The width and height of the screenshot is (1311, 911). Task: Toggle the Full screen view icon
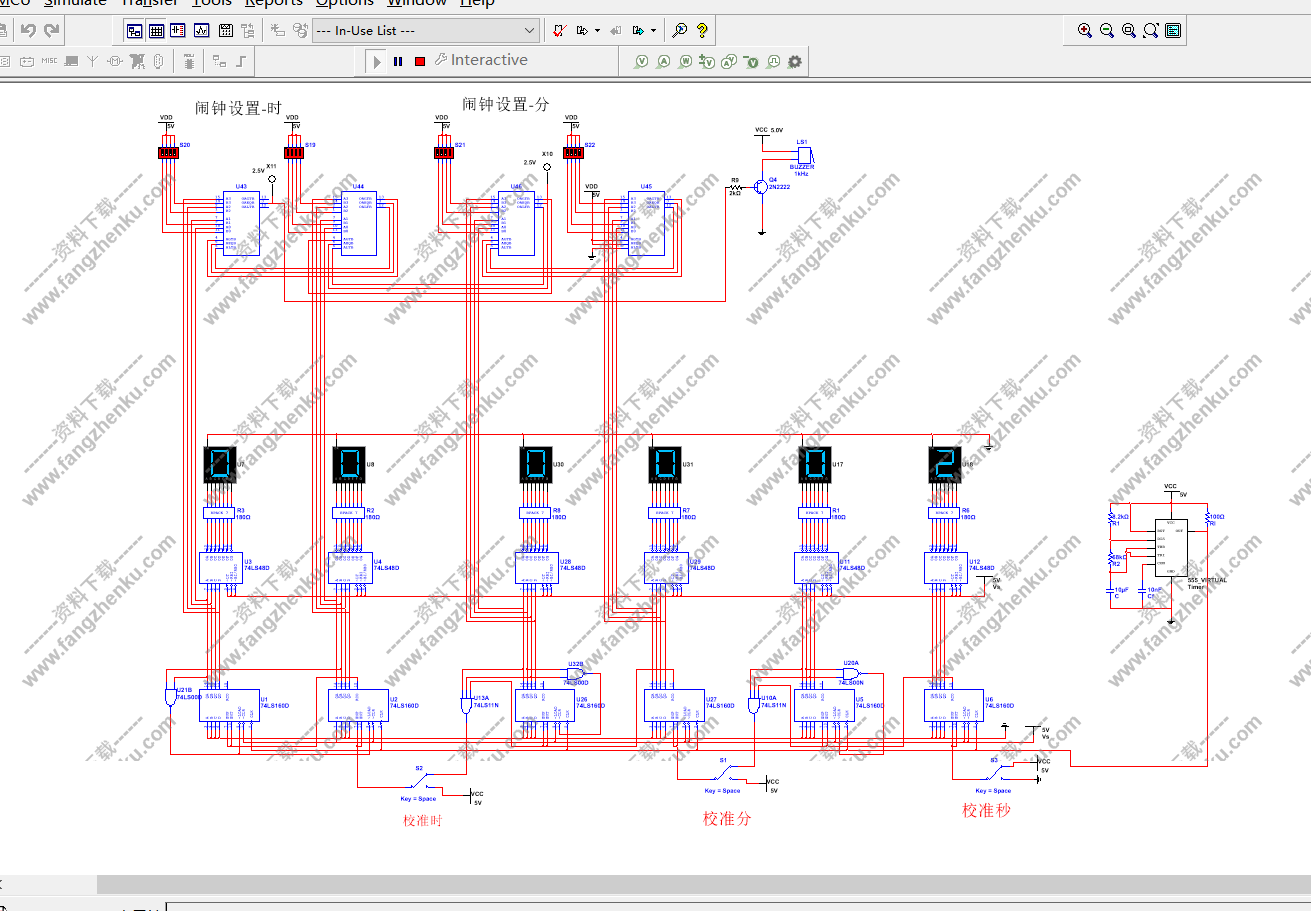[1173, 30]
